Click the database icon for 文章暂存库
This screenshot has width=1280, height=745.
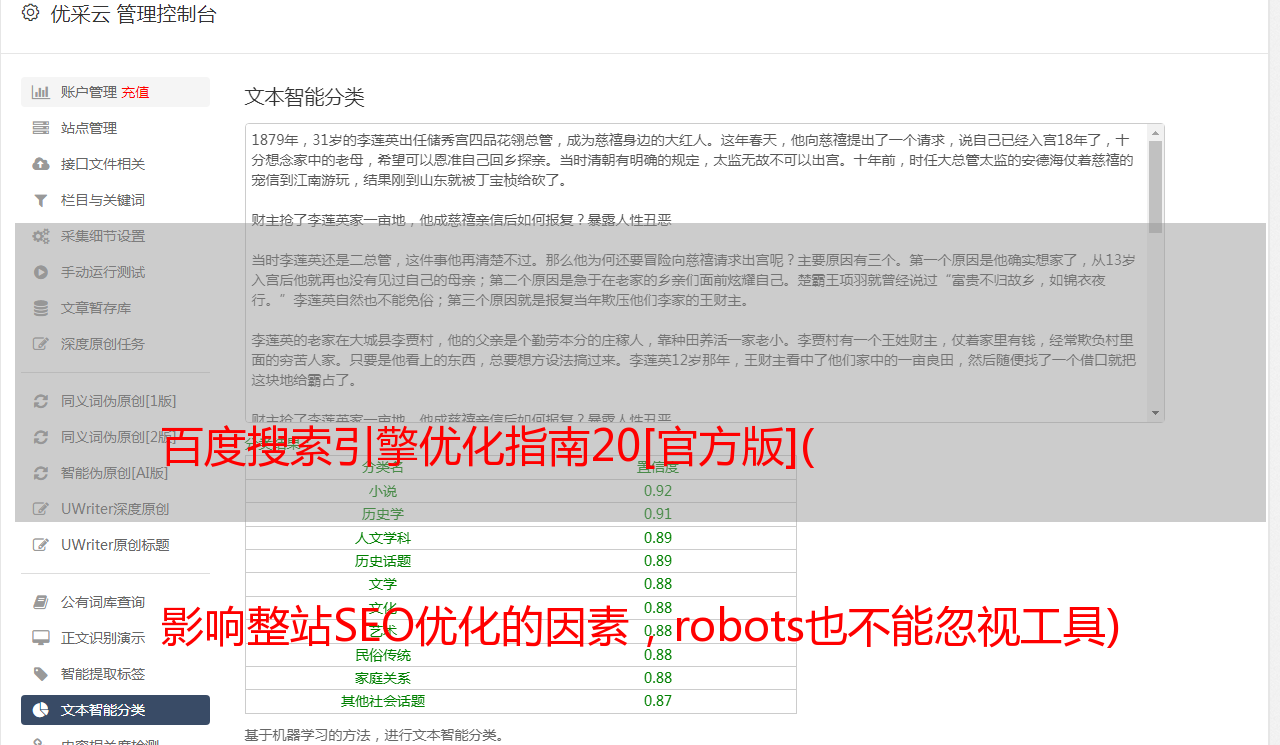40,308
